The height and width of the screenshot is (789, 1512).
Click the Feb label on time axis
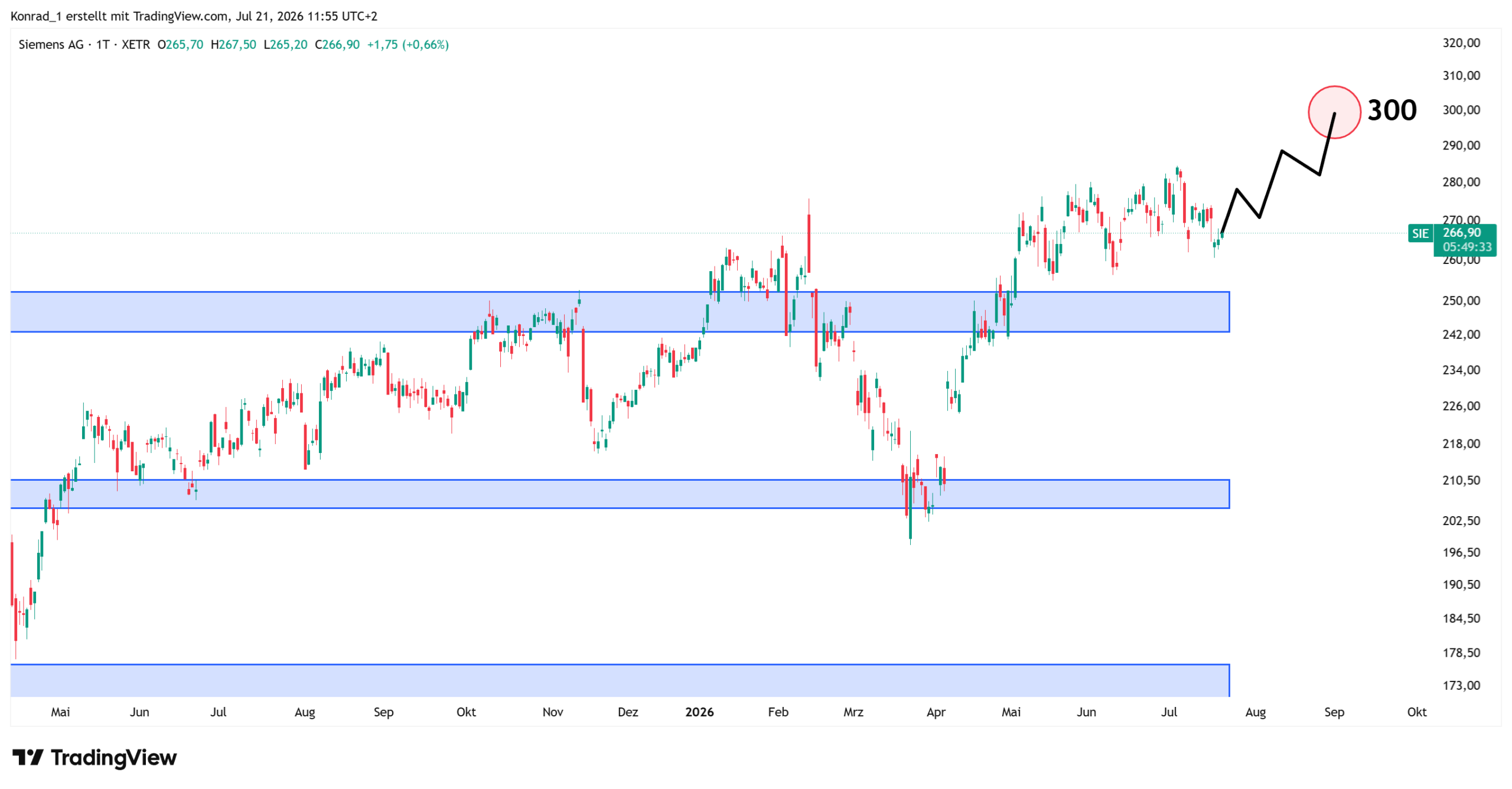[x=778, y=712]
